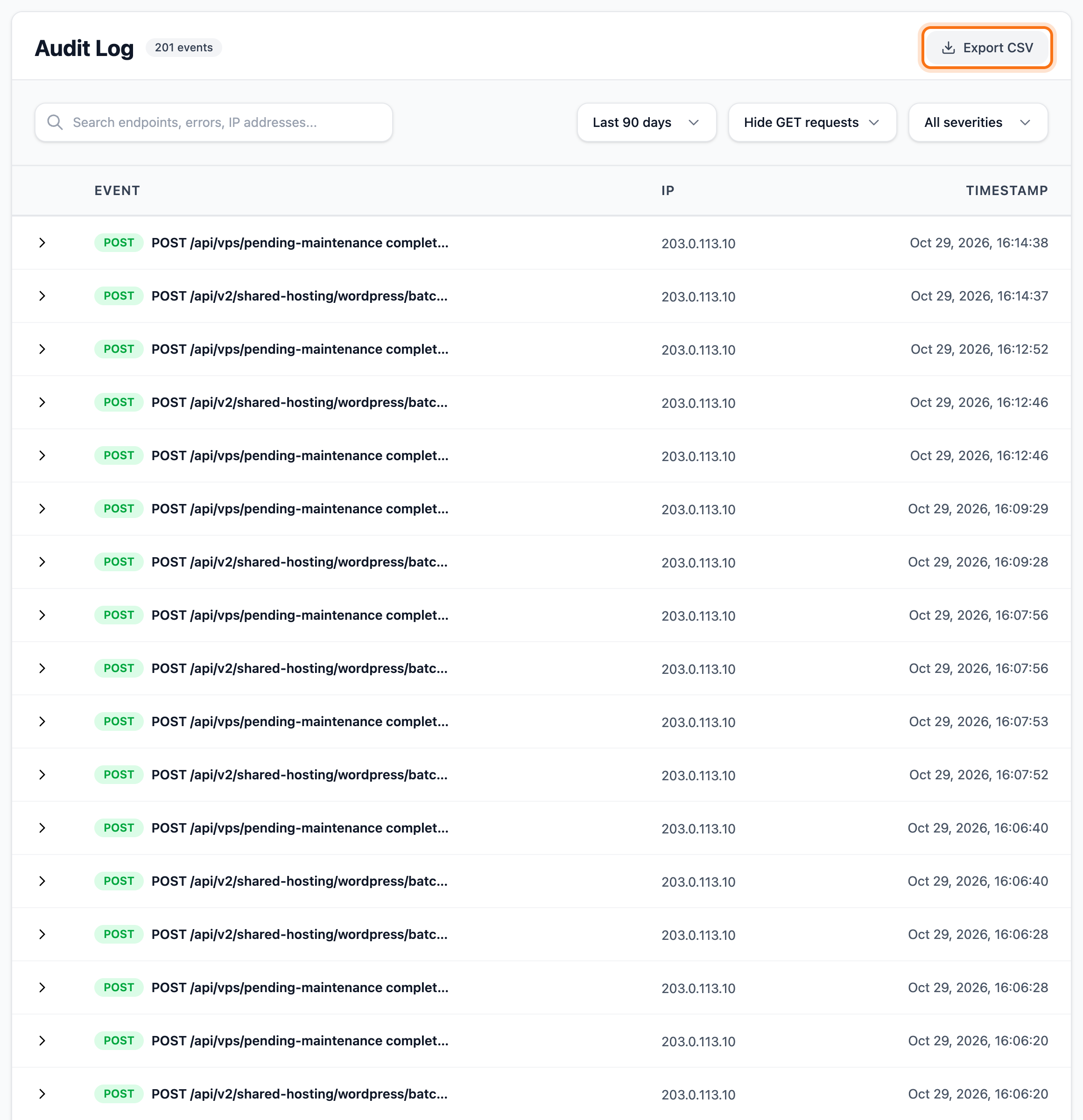Expand the row timestamped 16:07:52
Viewport: 1083px width, 1120px height.
click(42, 775)
